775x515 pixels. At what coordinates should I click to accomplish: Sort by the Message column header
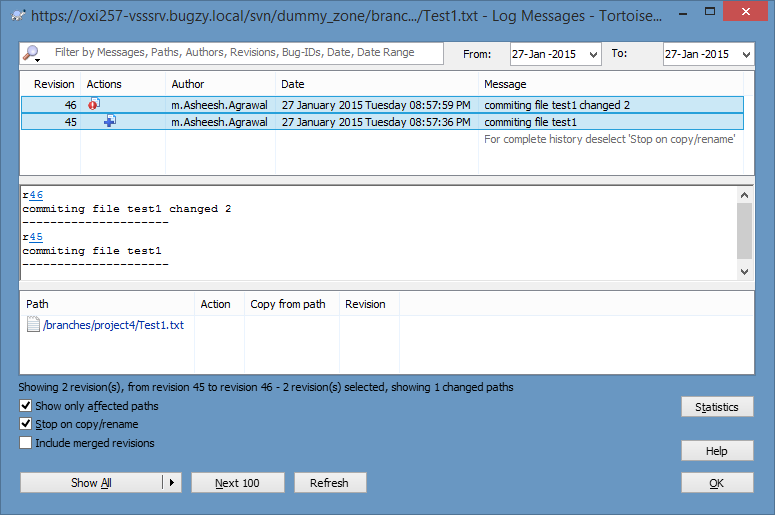(x=611, y=84)
